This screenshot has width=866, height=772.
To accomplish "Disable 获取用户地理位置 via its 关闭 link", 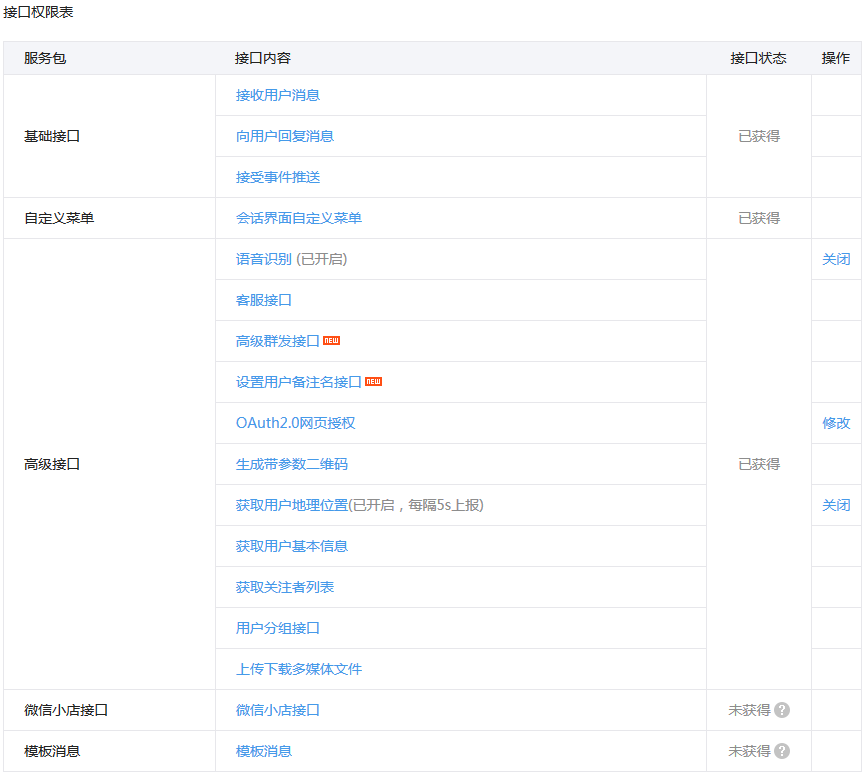I will click(x=836, y=505).
